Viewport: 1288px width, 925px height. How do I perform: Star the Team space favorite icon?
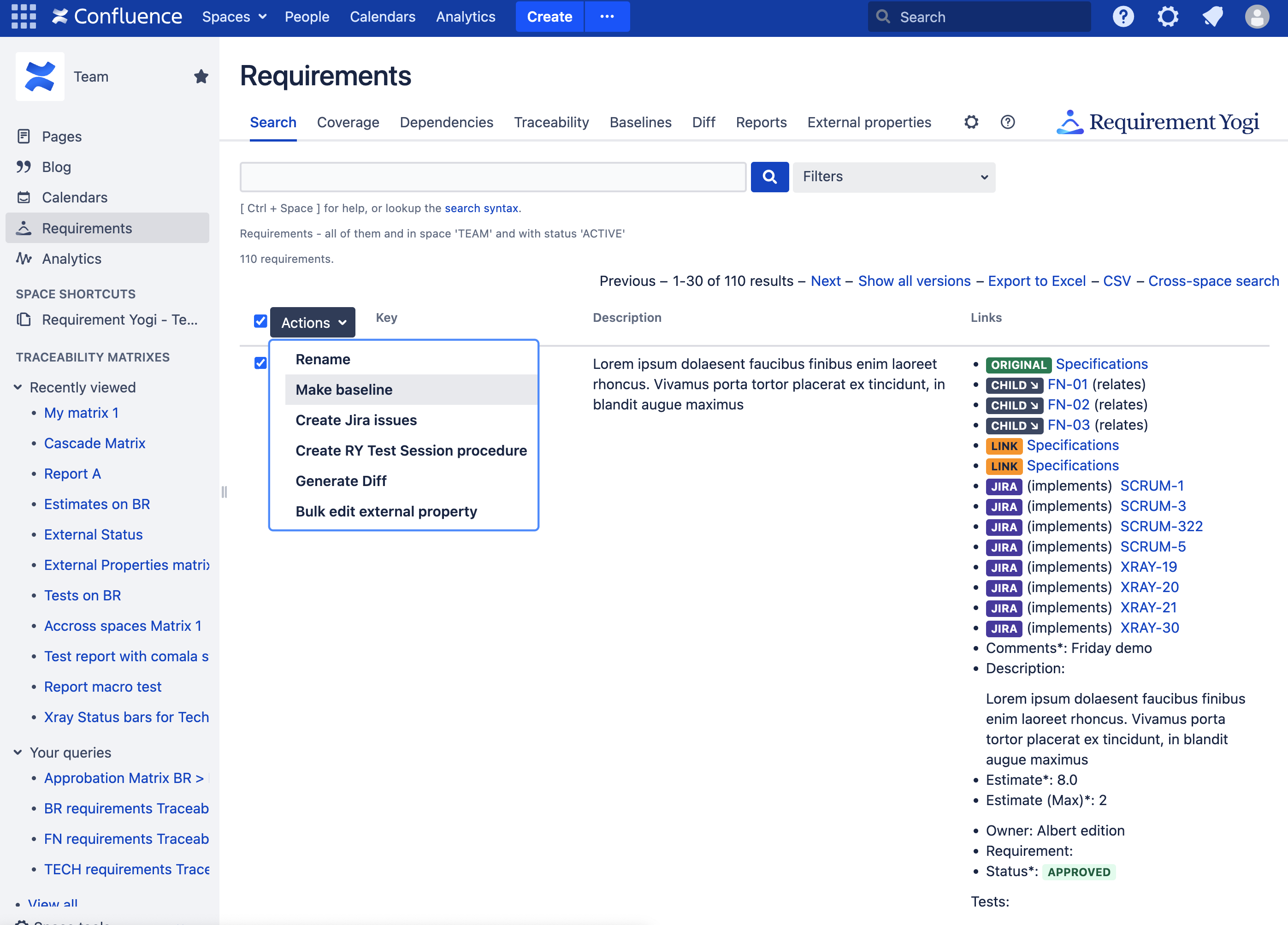[x=201, y=77]
